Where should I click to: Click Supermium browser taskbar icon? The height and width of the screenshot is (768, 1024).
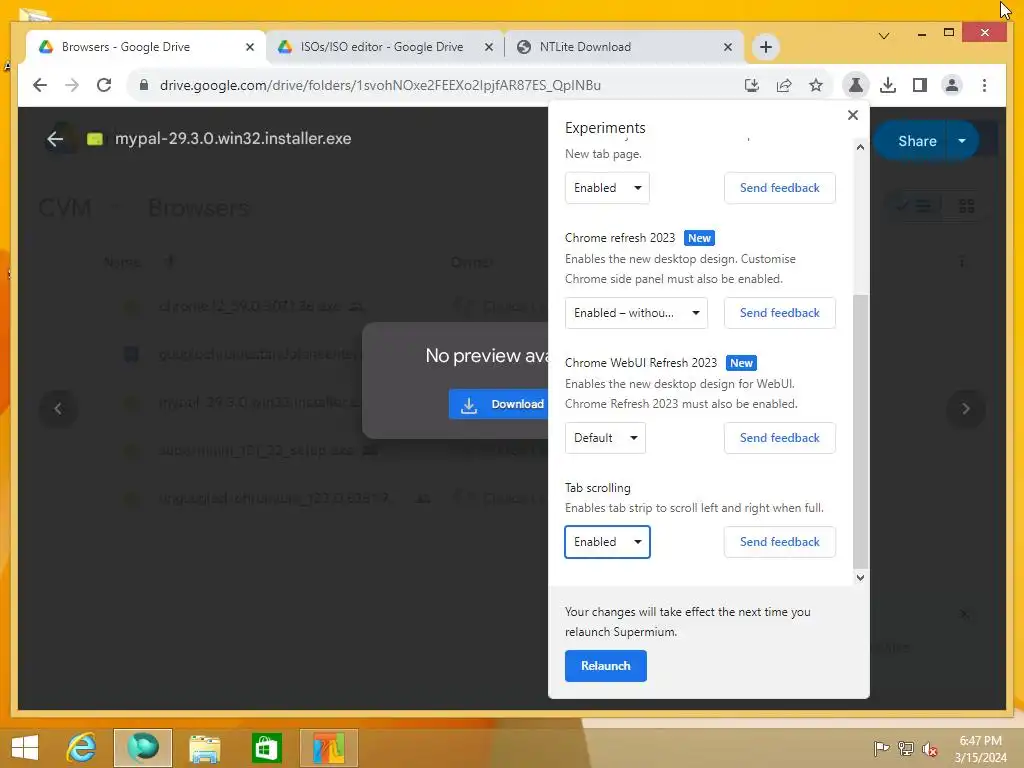[142, 748]
